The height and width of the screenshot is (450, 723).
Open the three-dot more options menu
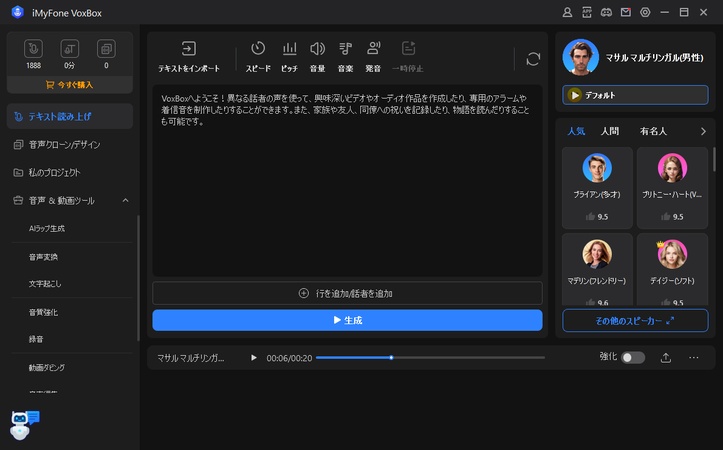(693, 358)
